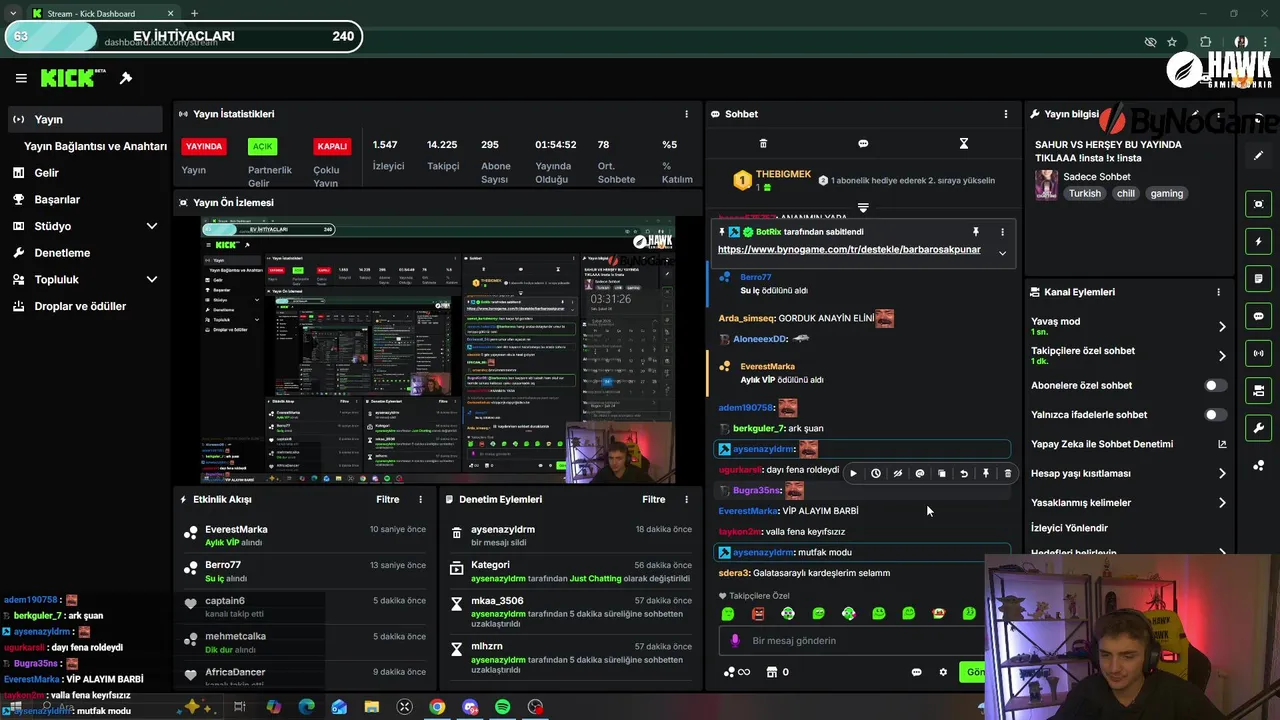Open Takipçilere özel sohbet settings

pos(1128,356)
